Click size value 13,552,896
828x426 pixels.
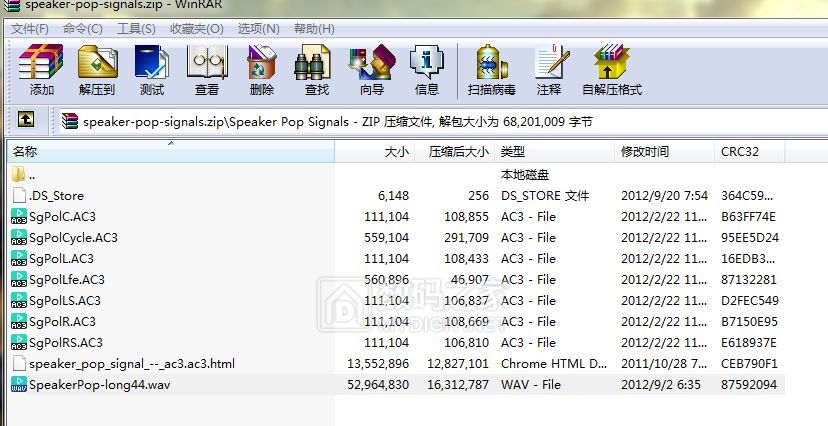pos(378,364)
